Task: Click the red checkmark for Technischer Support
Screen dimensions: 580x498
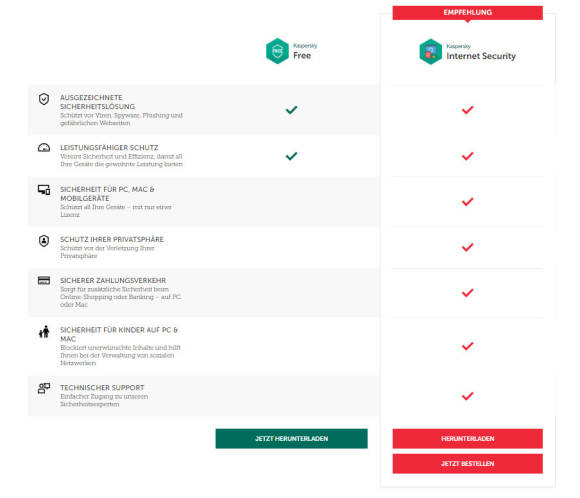Action: click(x=468, y=396)
